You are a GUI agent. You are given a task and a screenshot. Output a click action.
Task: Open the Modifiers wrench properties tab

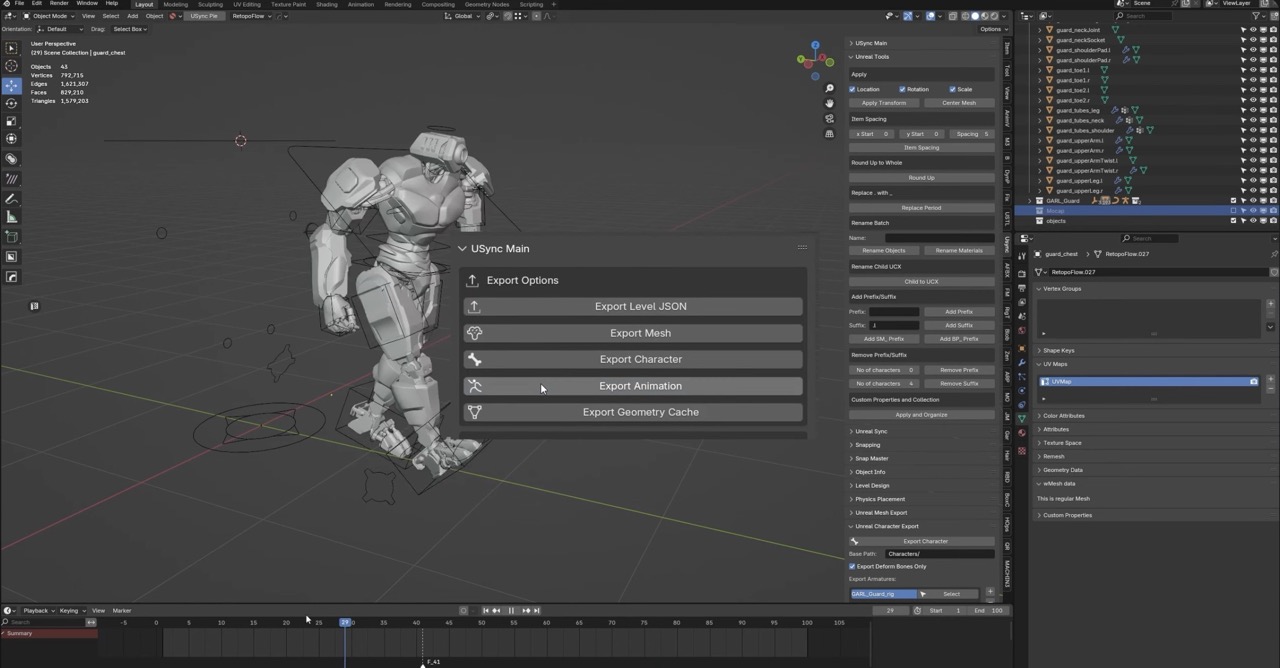point(1021,362)
